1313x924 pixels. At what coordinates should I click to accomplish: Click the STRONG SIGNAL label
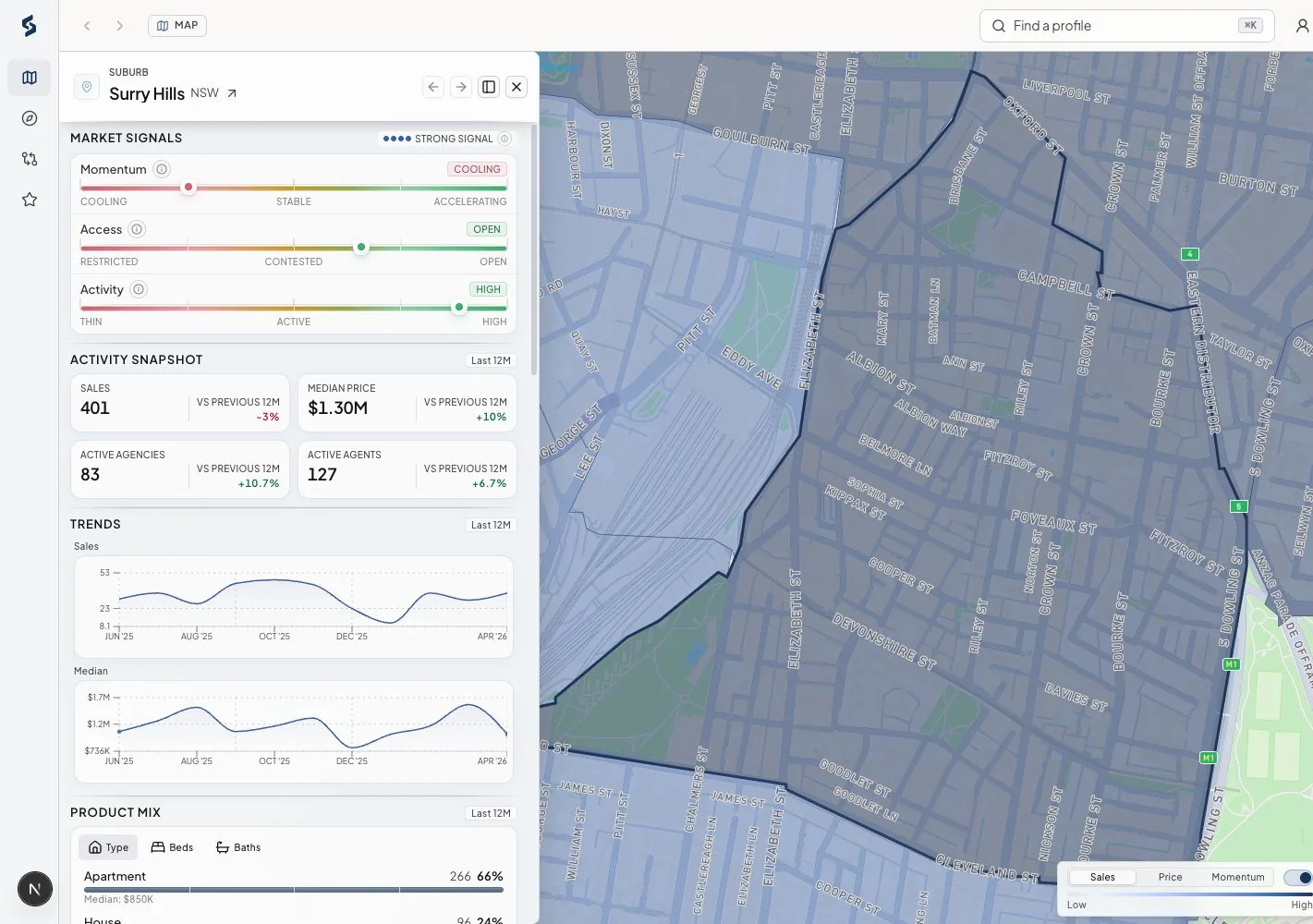pyautogui.click(x=454, y=139)
